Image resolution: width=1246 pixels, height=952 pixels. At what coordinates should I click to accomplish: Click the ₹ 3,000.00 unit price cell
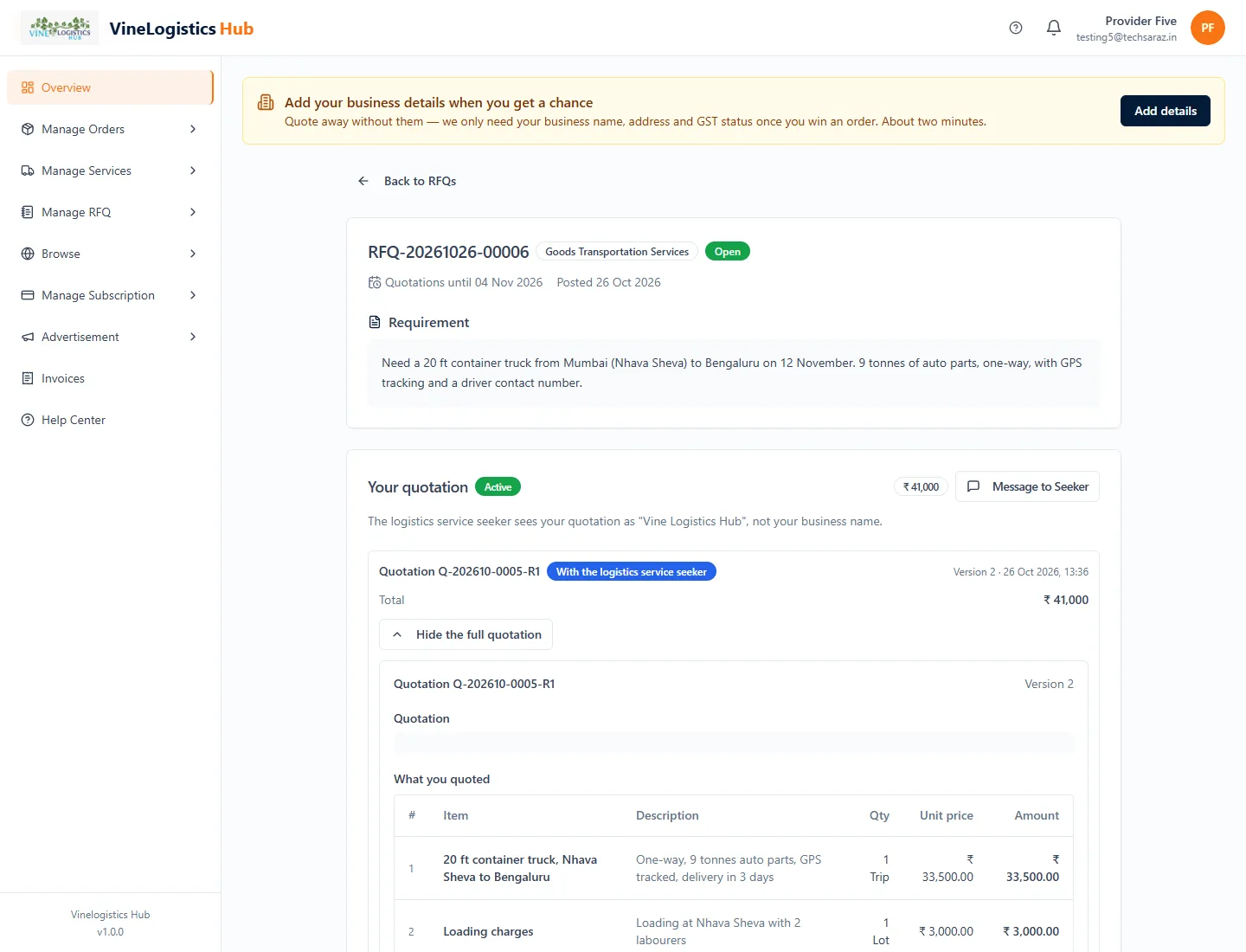(946, 931)
